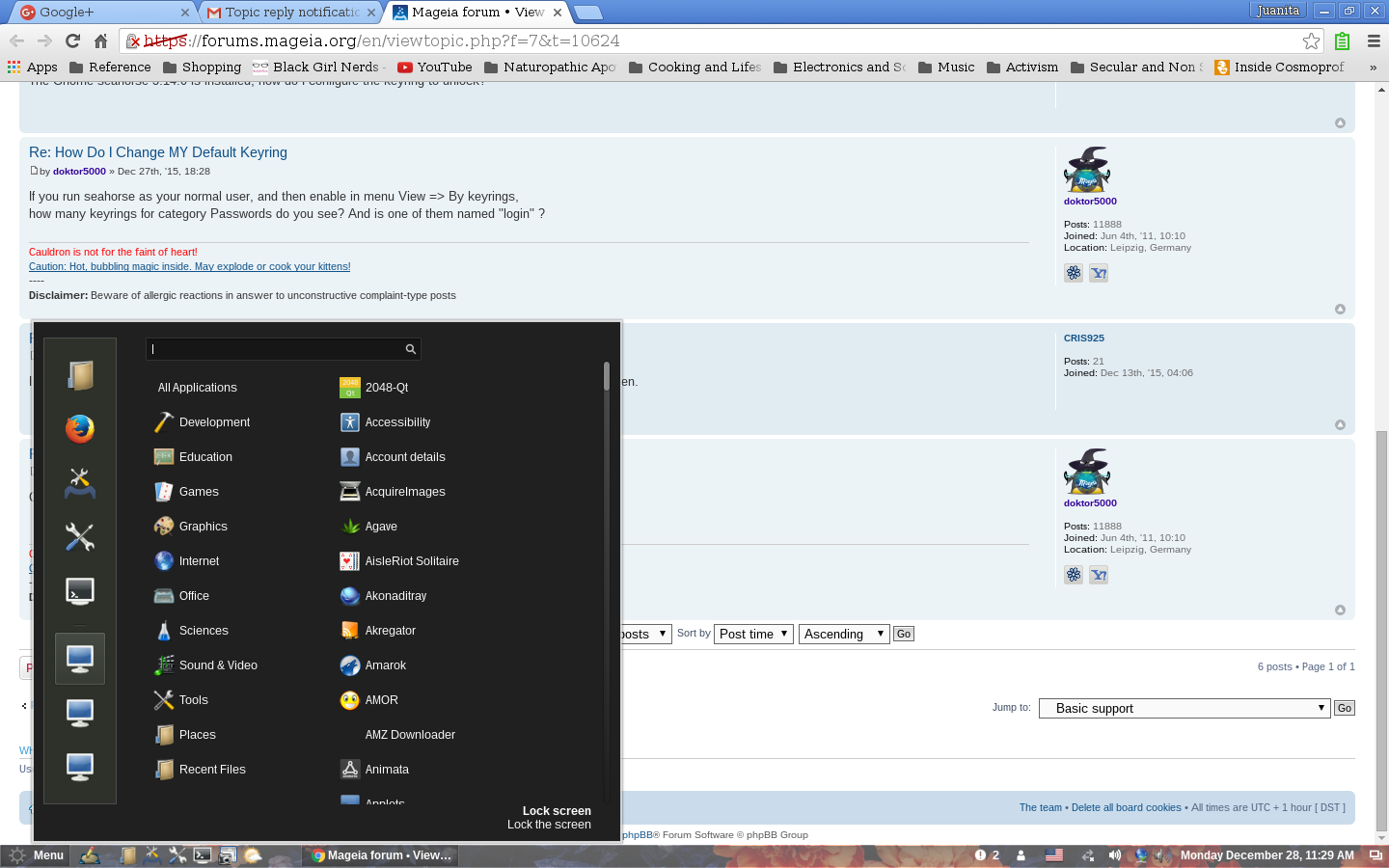This screenshot has height=868, width=1389.
Task: Click the user applet on the panel
Action: pyautogui.click(x=1021, y=855)
